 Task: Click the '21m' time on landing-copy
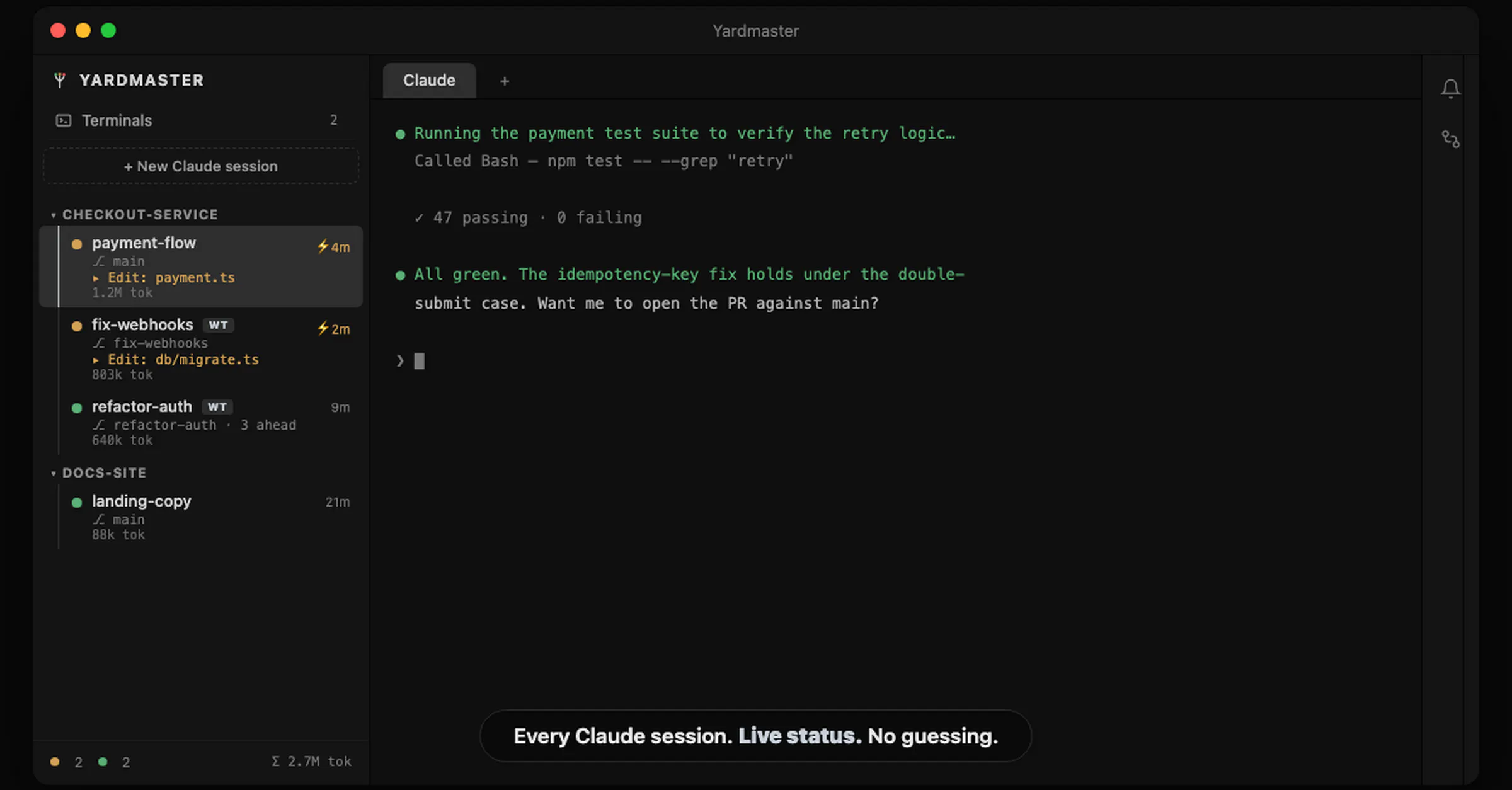coord(338,502)
